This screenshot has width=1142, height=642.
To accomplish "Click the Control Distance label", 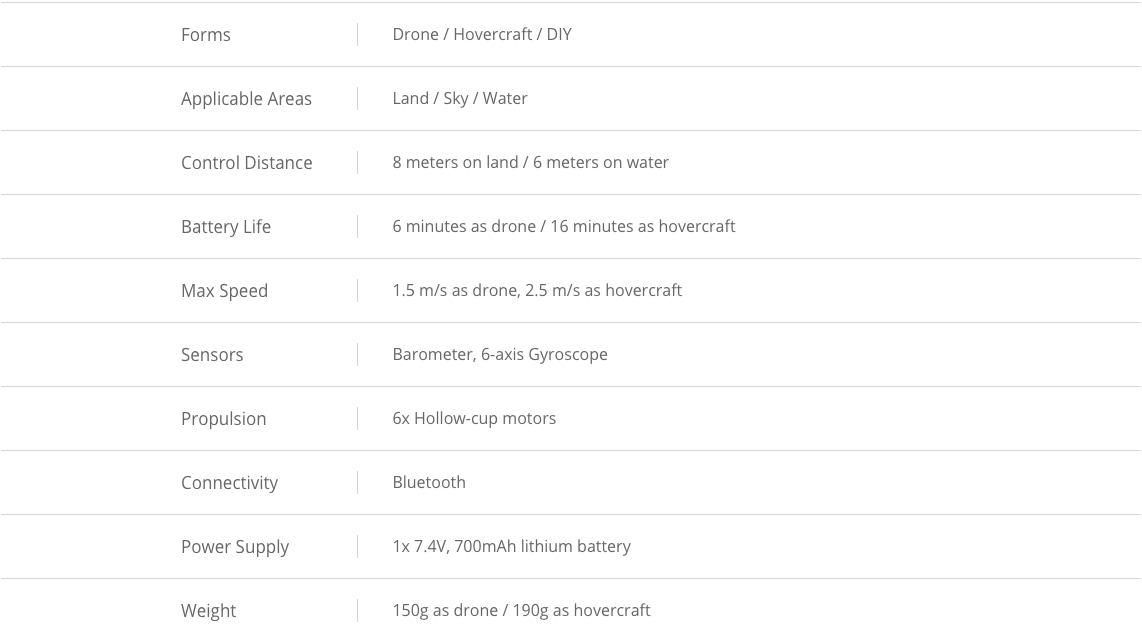I will coord(246,163).
